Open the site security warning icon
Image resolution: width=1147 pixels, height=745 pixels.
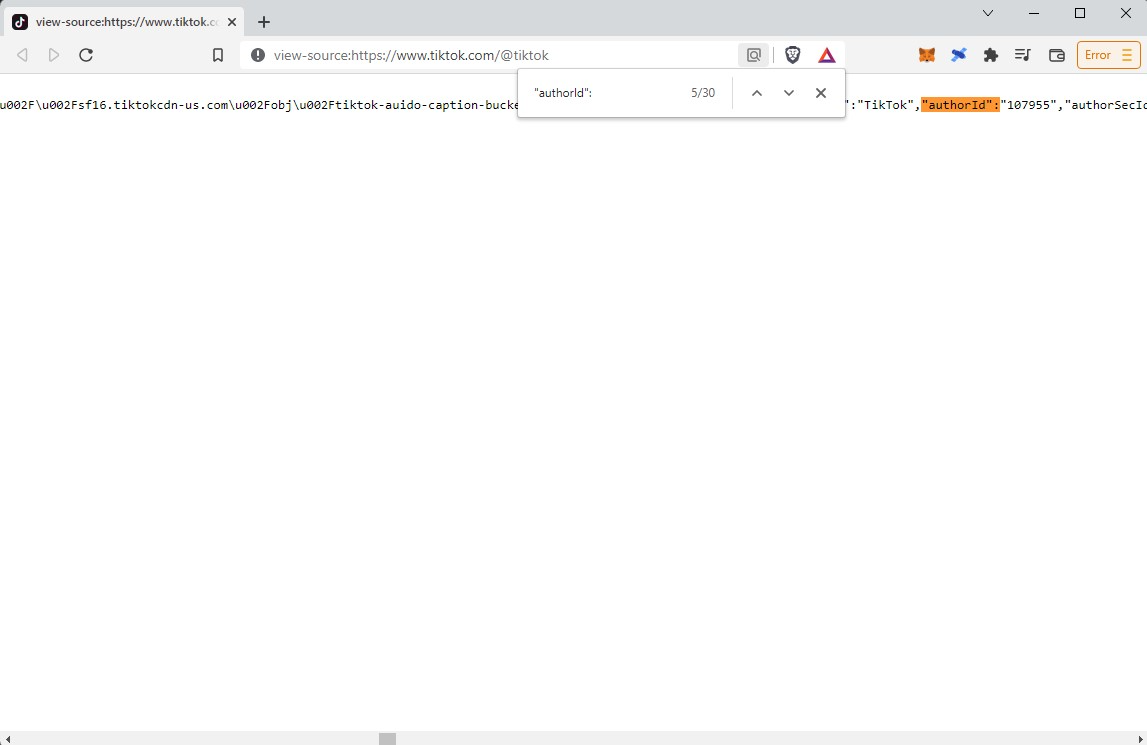click(257, 55)
